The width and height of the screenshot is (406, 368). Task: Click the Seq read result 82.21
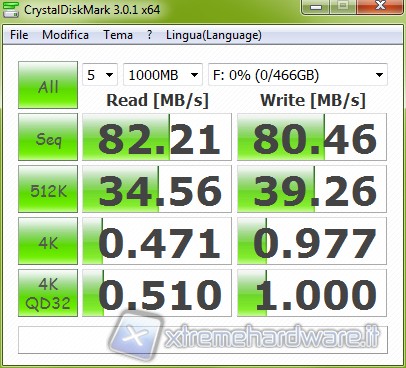157,137
